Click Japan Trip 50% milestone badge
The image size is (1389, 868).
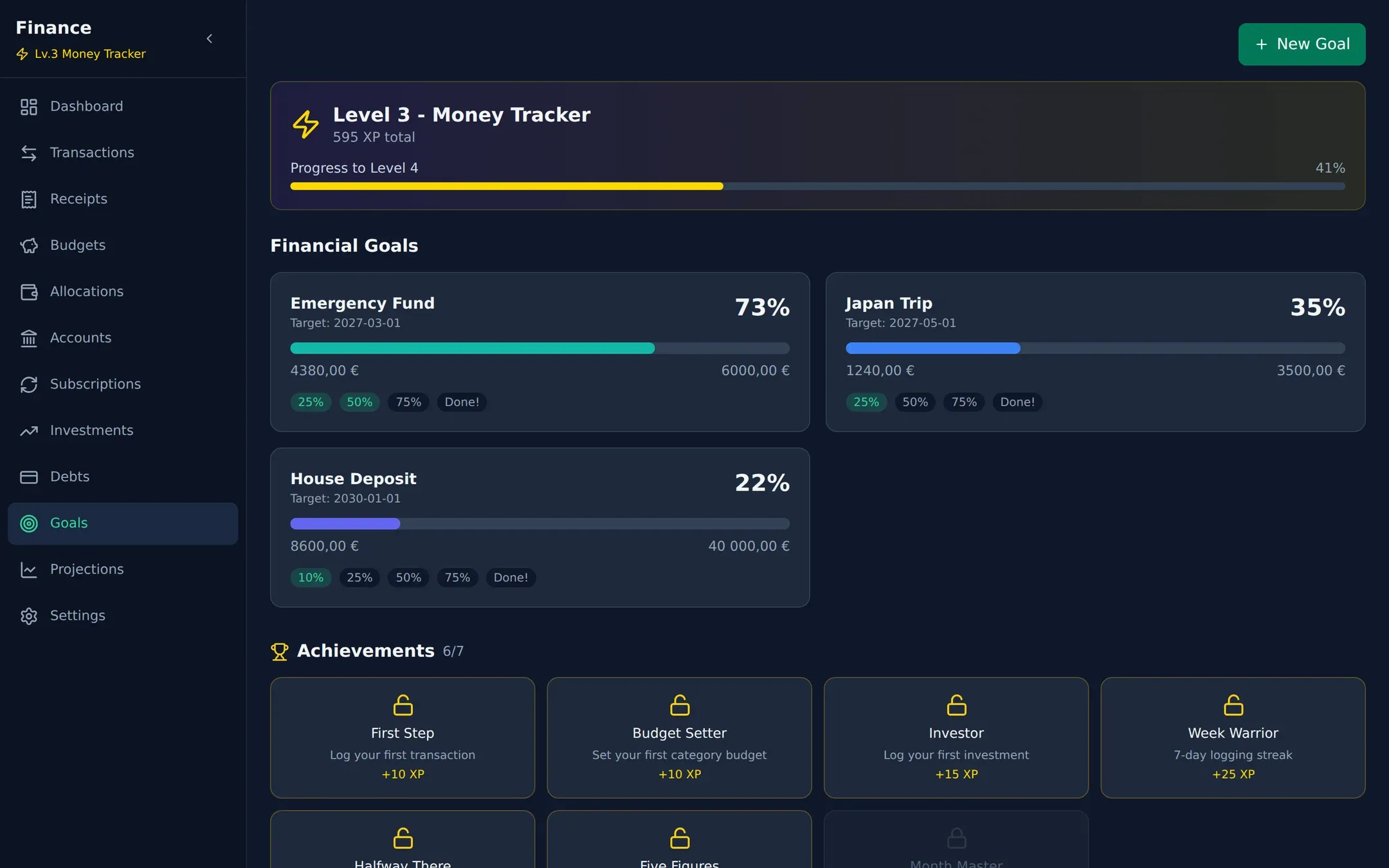click(915, 402)
